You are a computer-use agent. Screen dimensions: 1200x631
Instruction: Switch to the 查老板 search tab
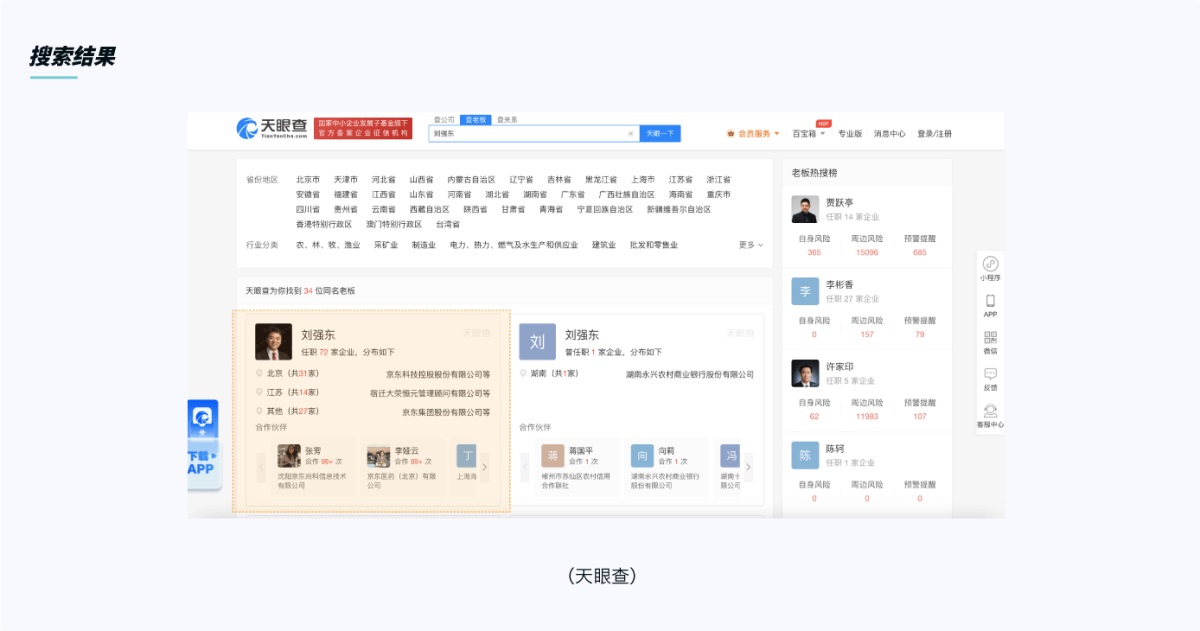coord(475,119)
